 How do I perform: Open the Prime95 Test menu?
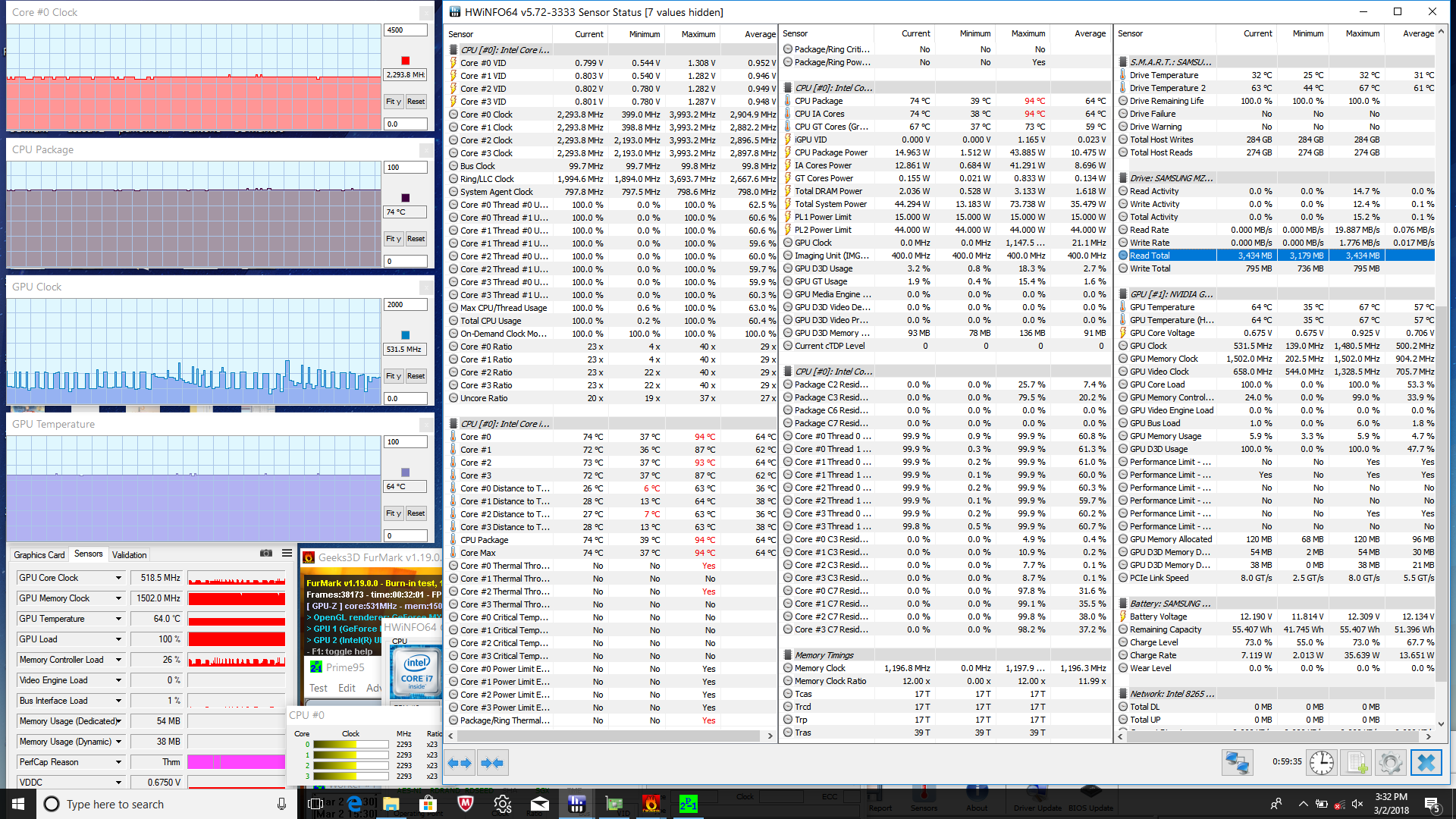(x=318, y=688)
